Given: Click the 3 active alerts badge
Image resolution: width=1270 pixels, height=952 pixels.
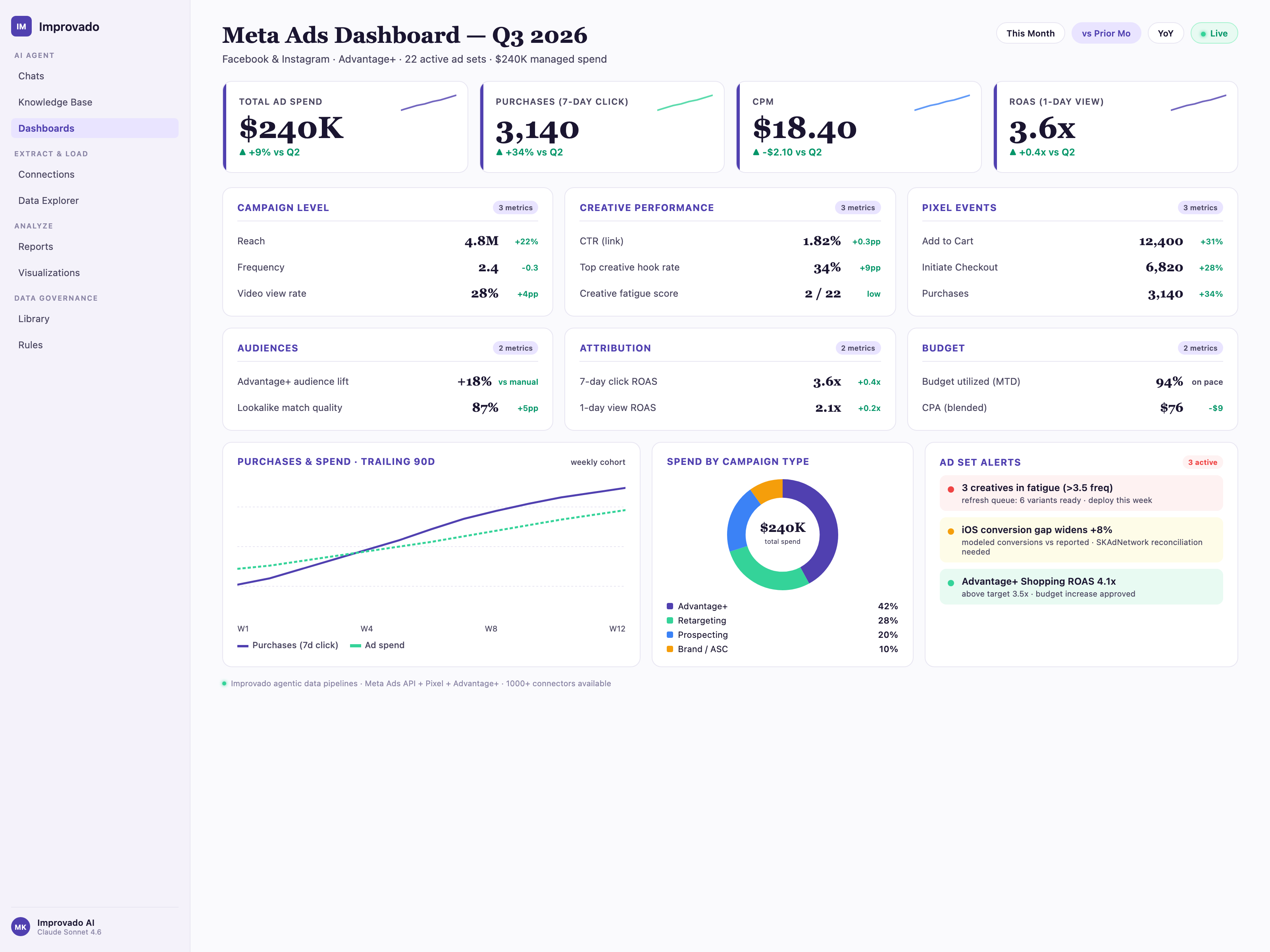Looking at the screenshot, I should [1202, 463].
